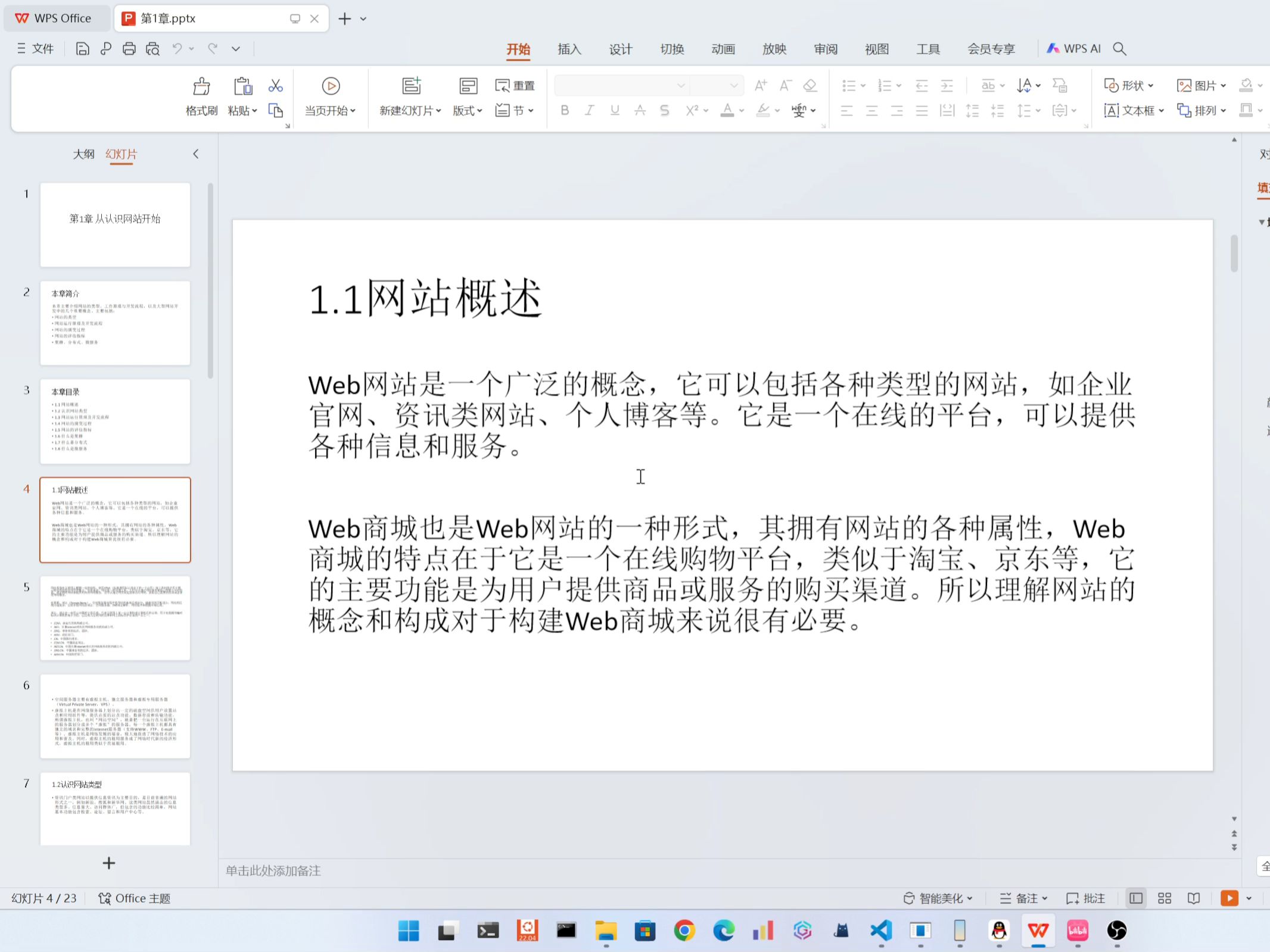Click the WPS AI button
1270x952 pixels.
(x=1074, y=49)
